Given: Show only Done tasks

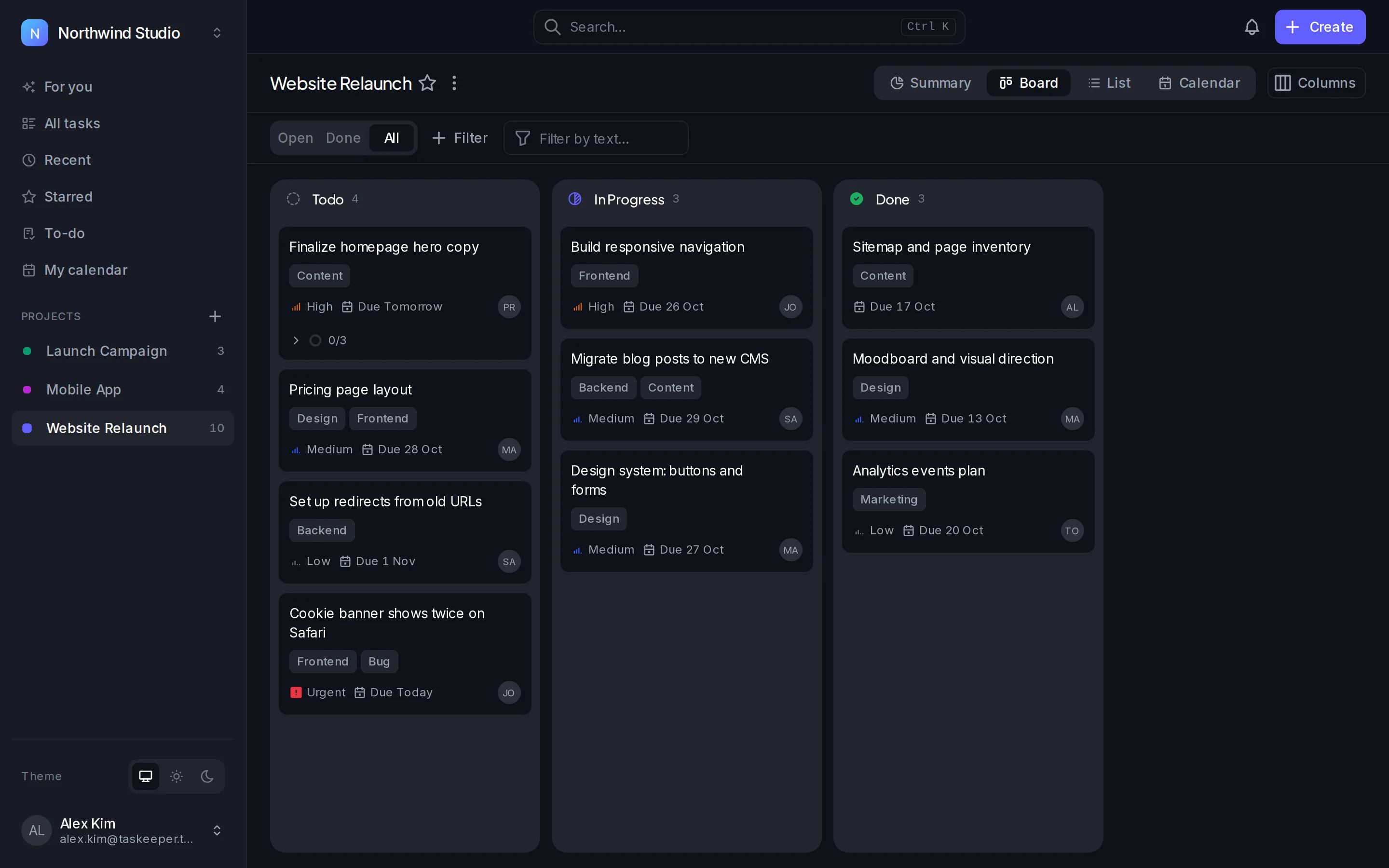Looking at the screenshot, I should pyautogui.click(x=343, y=138).
